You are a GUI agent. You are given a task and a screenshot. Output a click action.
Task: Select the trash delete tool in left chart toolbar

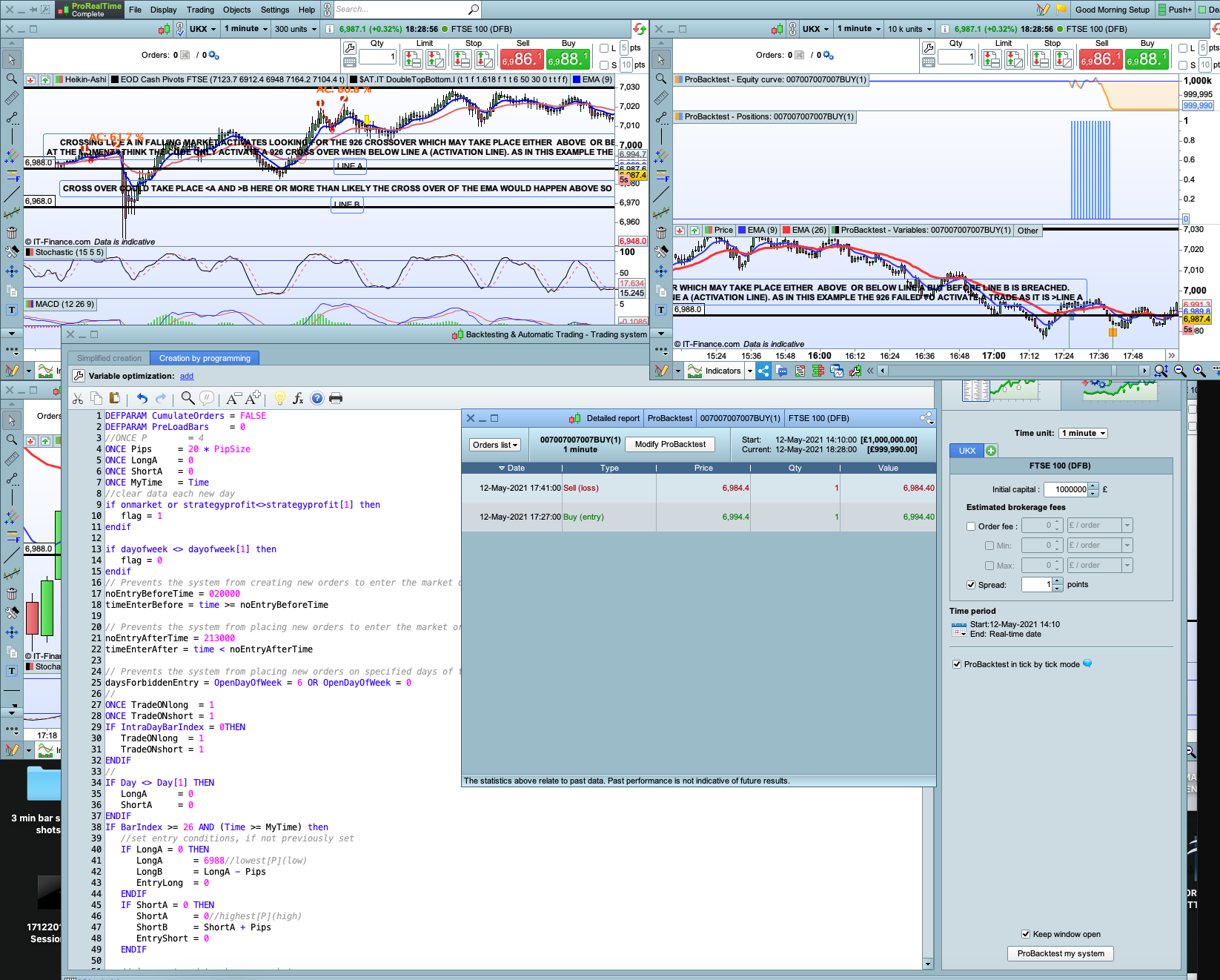12,233
